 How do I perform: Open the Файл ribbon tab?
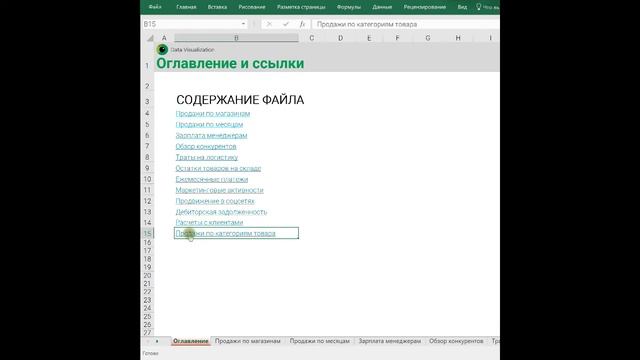[155, 7]
